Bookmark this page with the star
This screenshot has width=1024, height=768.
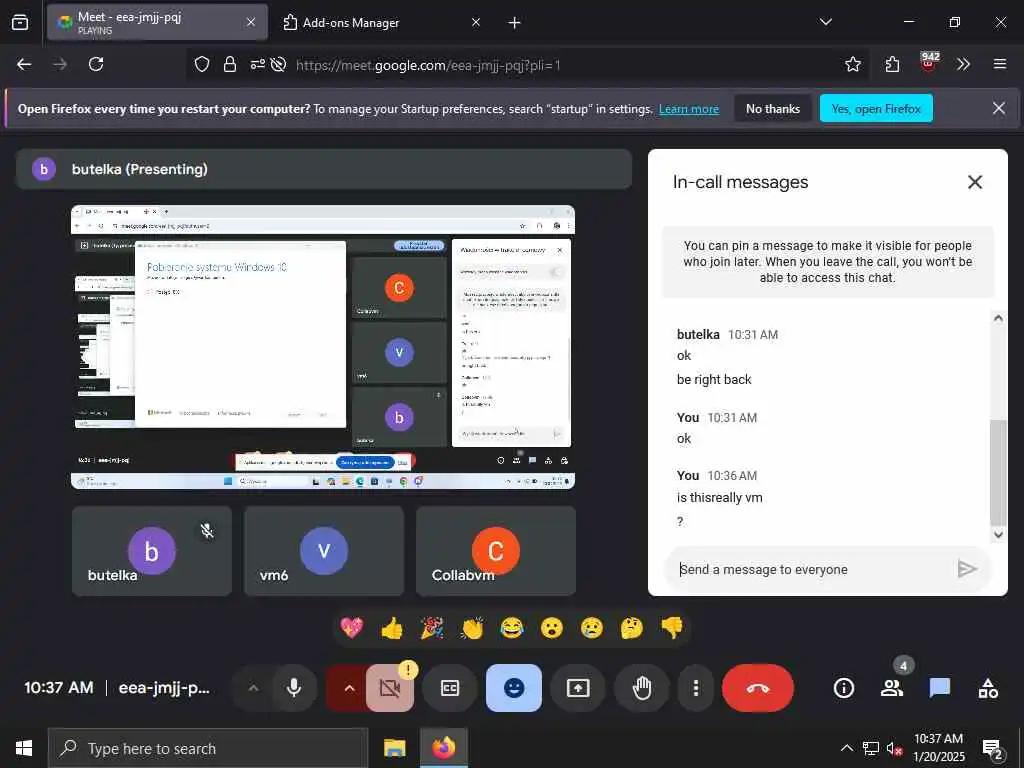click(852, 64)
